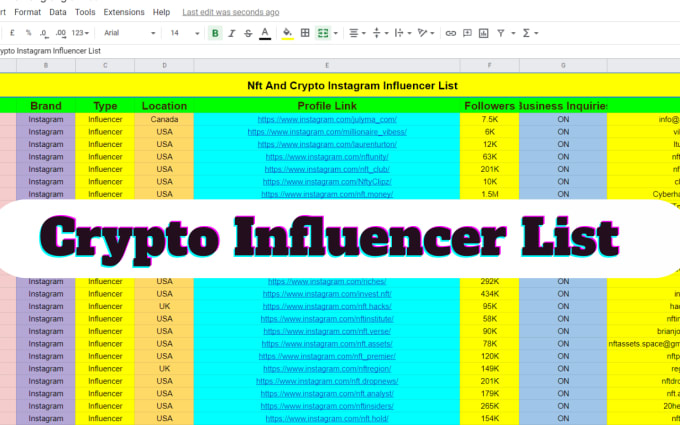Screen dimensions: 680x425
Task: Select the 7.5K followers cell
Action: coord(490,119)
